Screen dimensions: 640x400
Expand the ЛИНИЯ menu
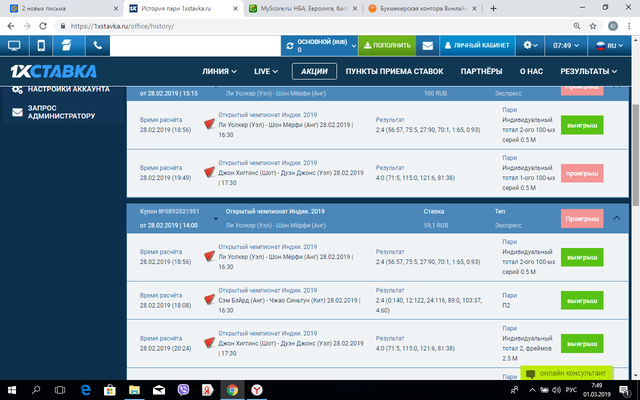tap(220, 72)
